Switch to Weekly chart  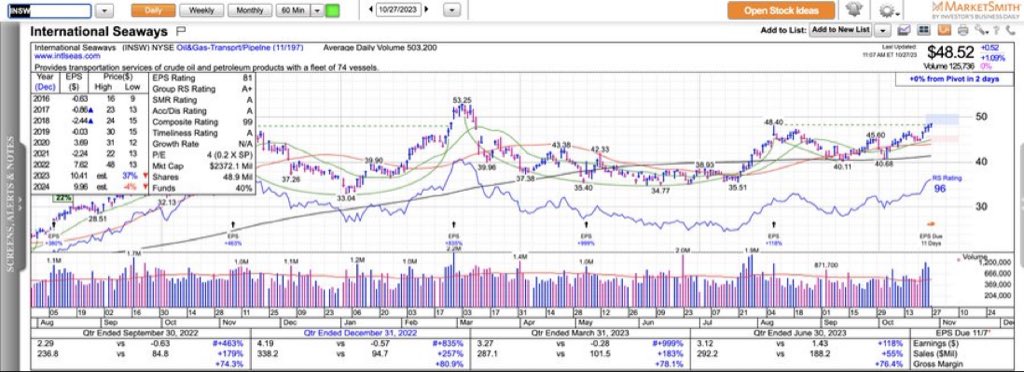(201, 10)
